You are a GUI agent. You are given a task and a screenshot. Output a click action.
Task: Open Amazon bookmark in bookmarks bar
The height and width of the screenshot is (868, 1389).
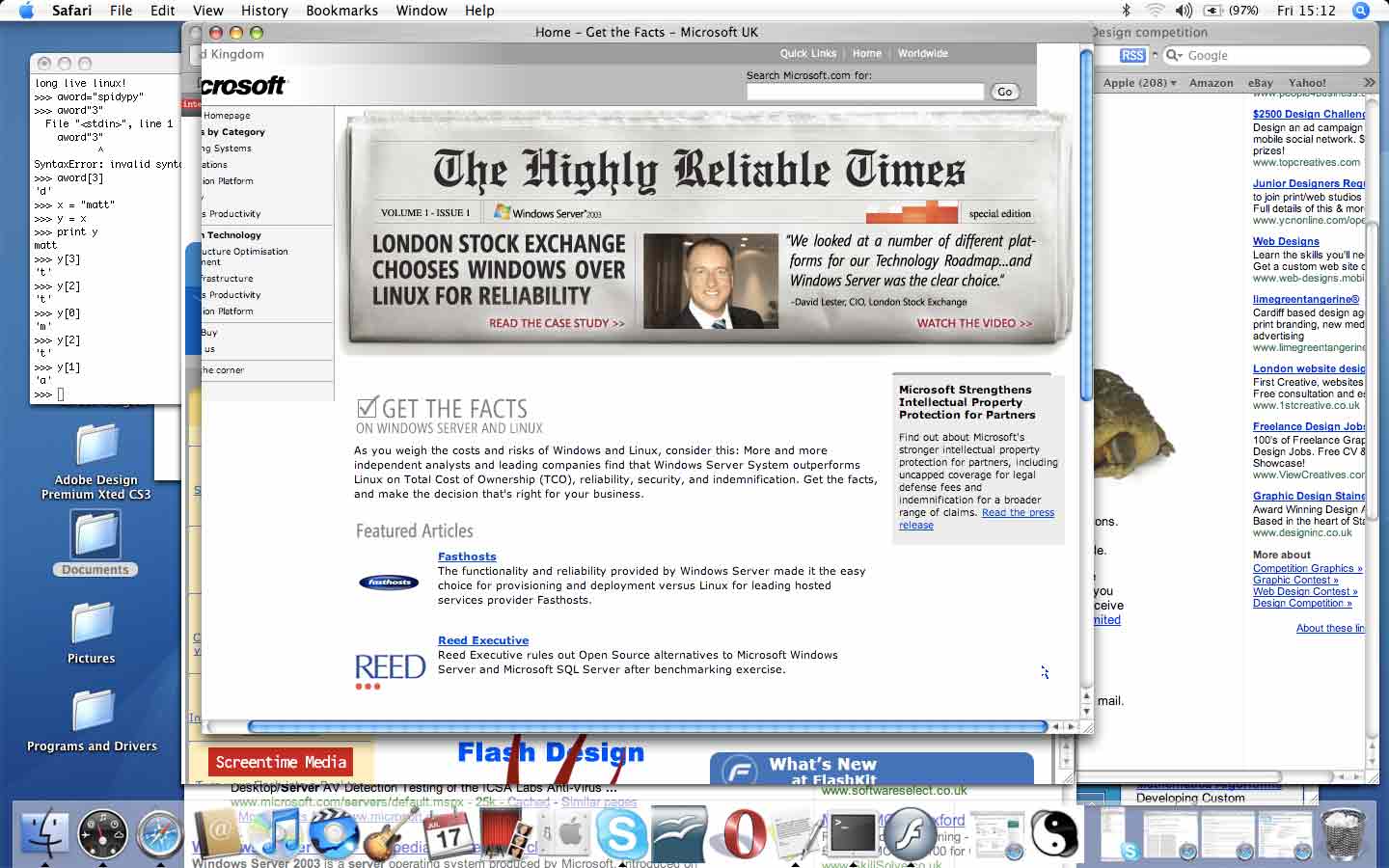coord(1211,83)
